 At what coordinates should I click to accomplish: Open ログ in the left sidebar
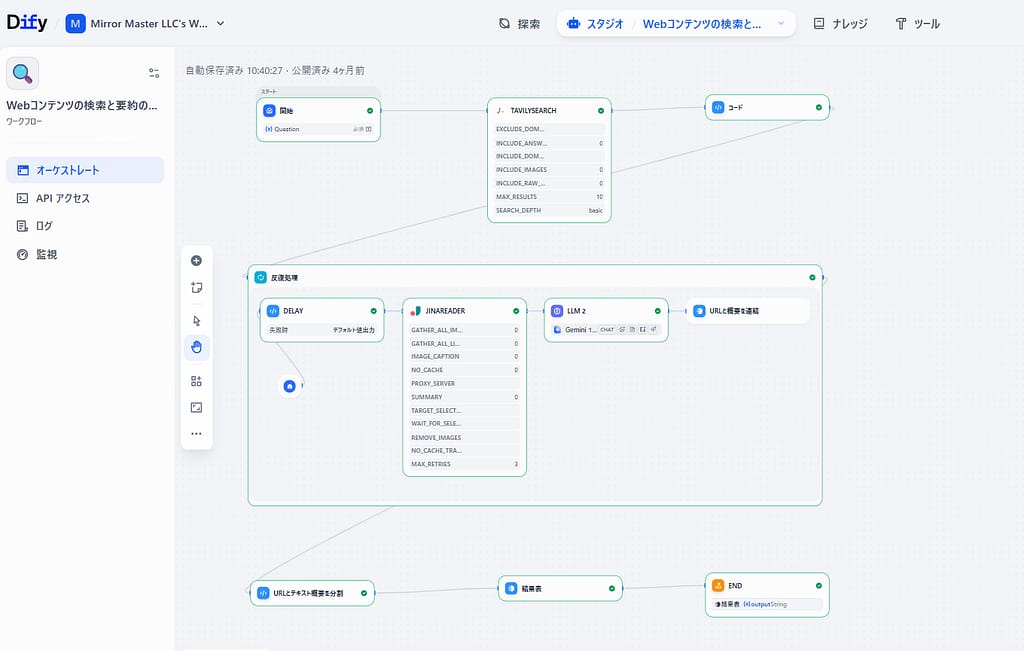point(44,226)
